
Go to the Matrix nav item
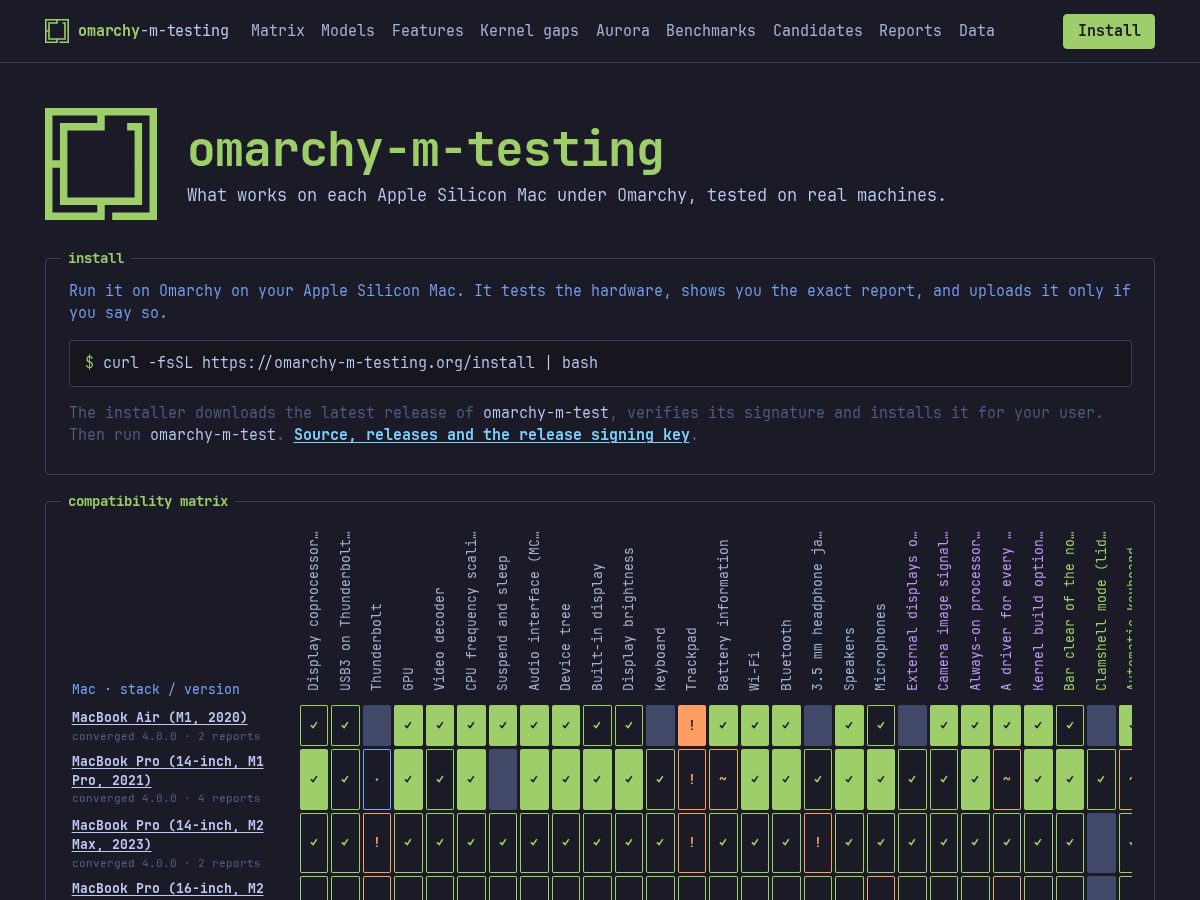pos(278,31)
